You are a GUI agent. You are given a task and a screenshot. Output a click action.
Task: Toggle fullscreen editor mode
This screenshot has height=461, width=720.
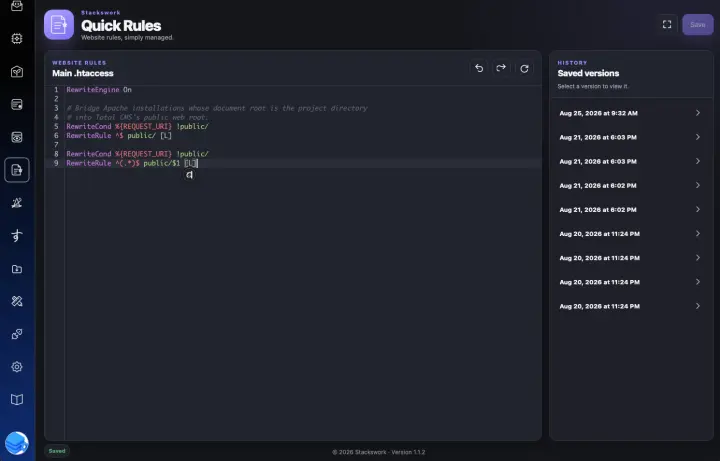coord(667,24)
